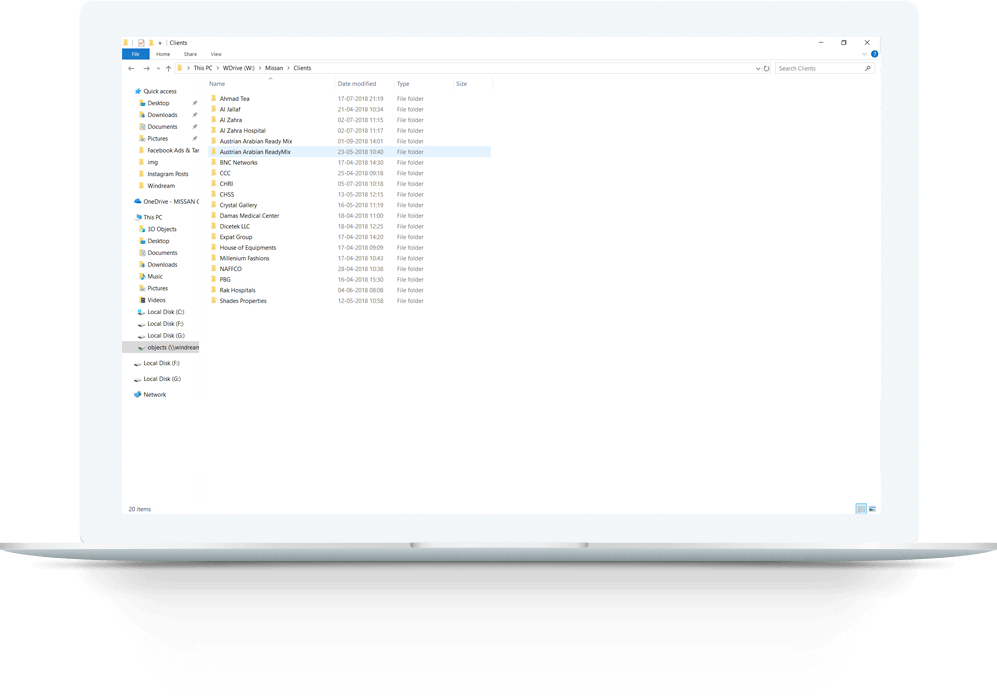Select the Ahmad Tea folder icon
The width and height of the screenshot is (997, 696).
[x=214, y=99]
